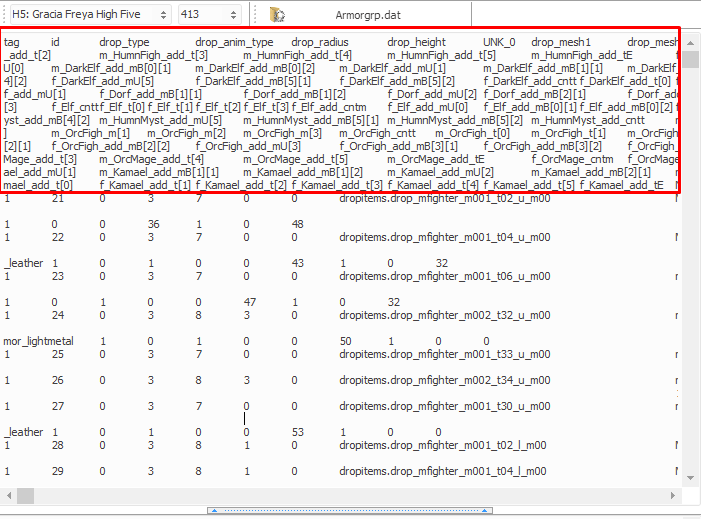701x519 pixels.
Task: Click the text 'f_Elf_add_cntm'
Action: [329, 107]
